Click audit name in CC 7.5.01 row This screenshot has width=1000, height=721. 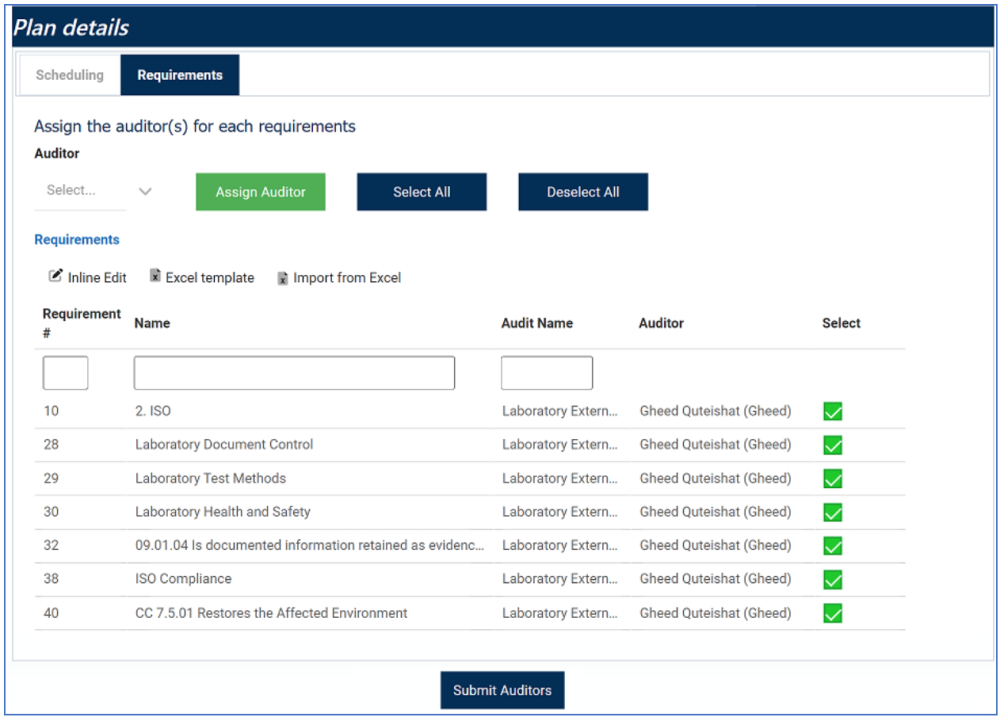559,613
